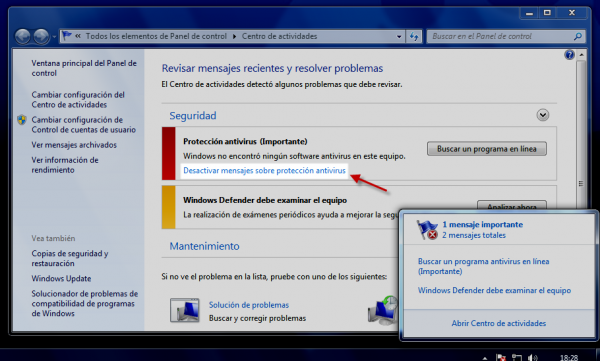The width and height of the screenshot is (600, 361).
Task: Click the Action Center flag tray icon
Action: tap(501, 358)
